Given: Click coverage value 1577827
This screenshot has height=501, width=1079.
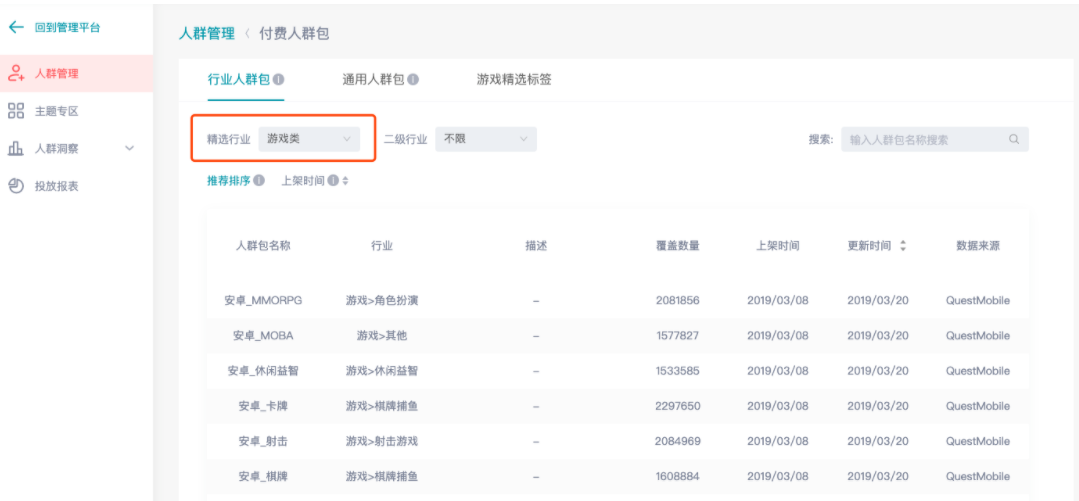Looking at the screenshot, I should (x=678, y=336).
